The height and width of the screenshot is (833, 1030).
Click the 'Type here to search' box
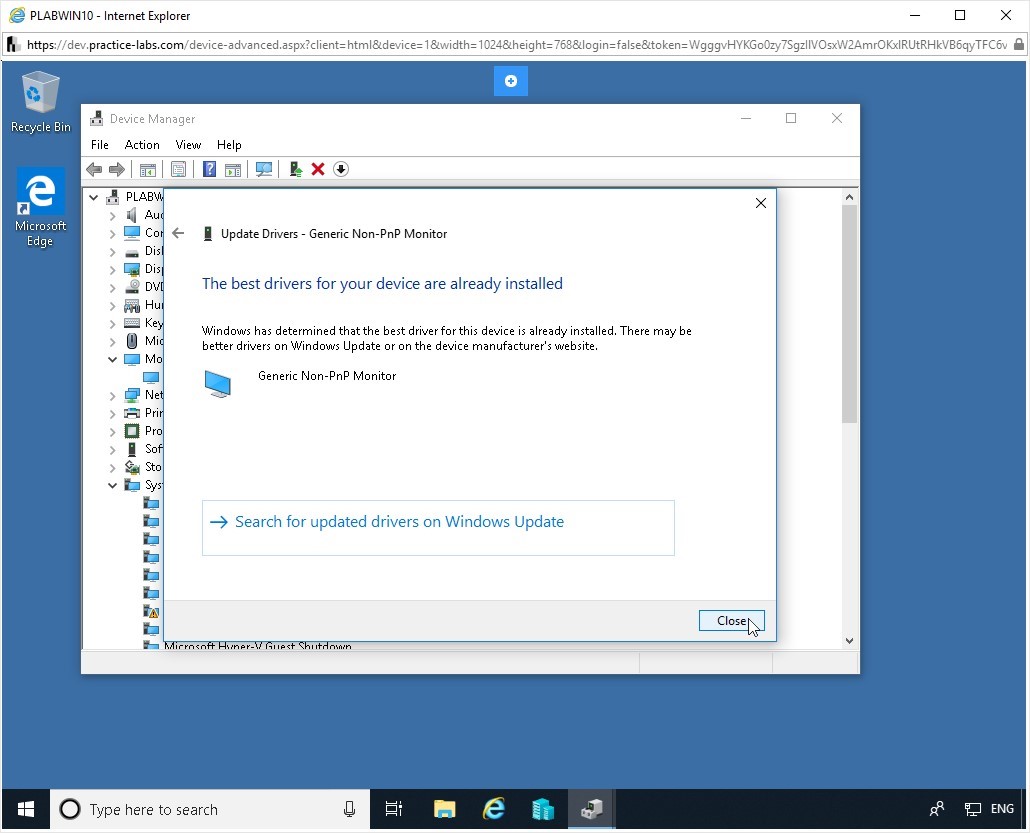[210, 809]
